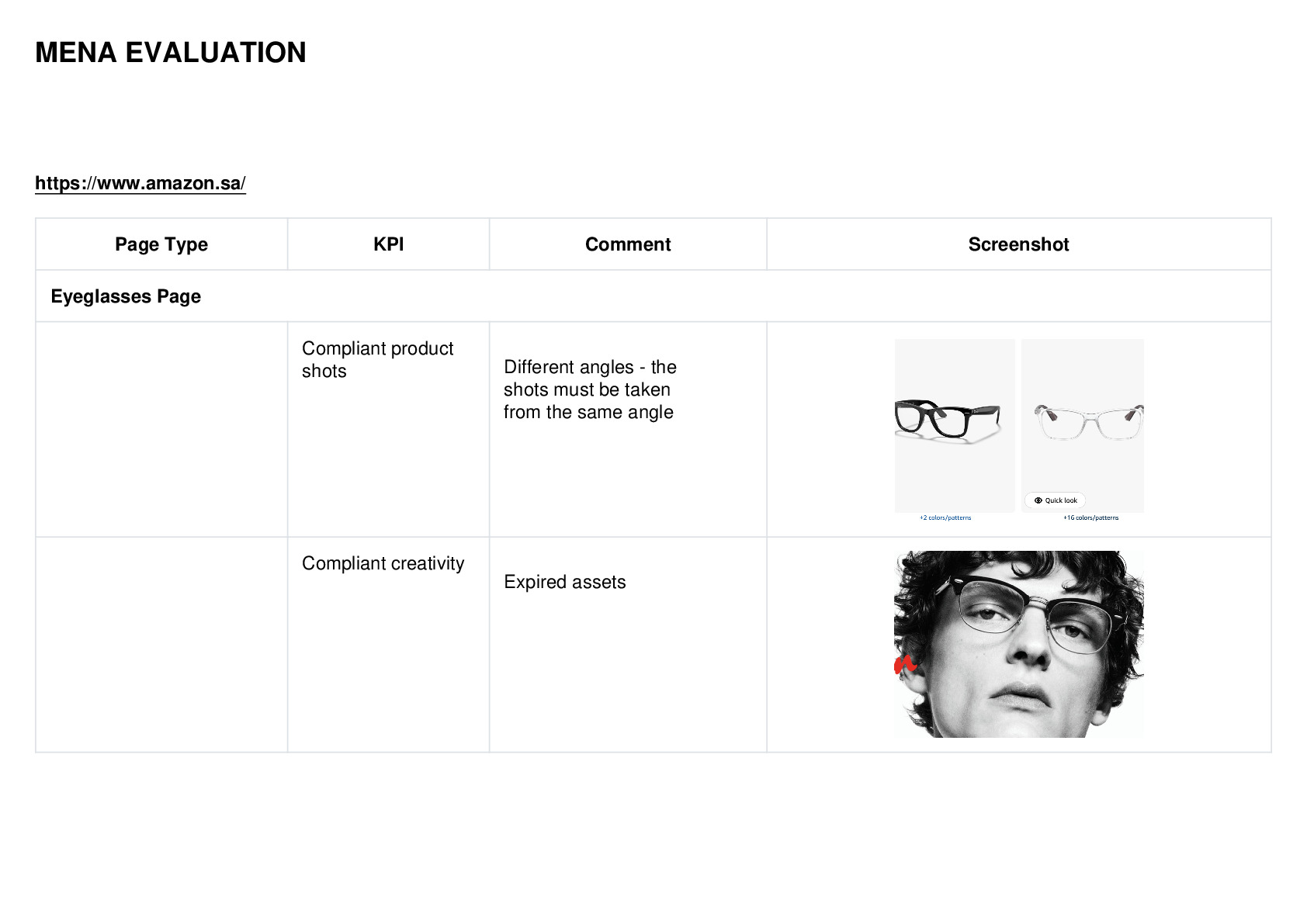This screenshot has width=1307, height=924.
Task: Click the red mark on the portrait
Action: 904,664
